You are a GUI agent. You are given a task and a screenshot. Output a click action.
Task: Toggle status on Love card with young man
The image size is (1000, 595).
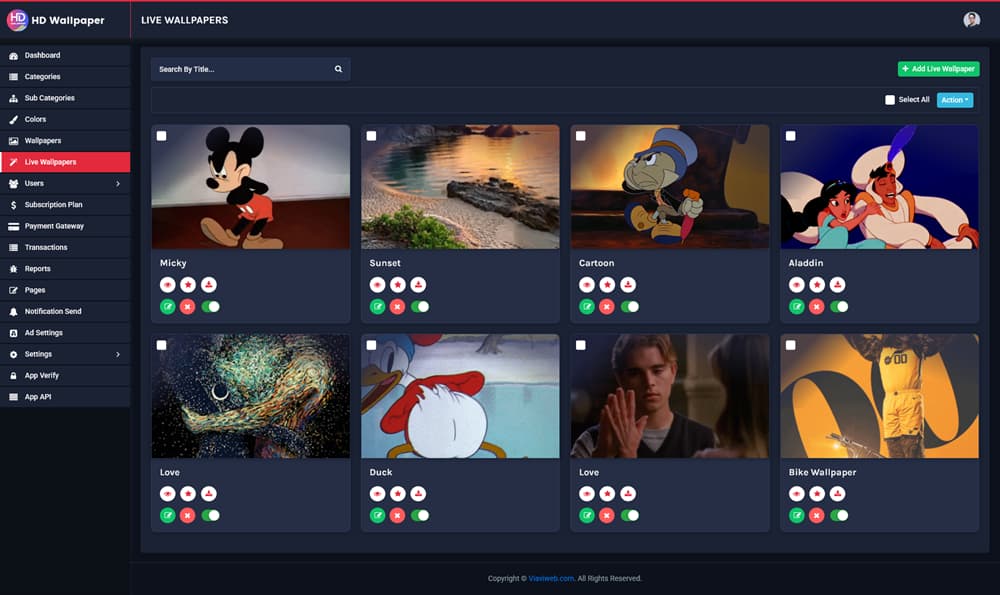pos(629,515)
